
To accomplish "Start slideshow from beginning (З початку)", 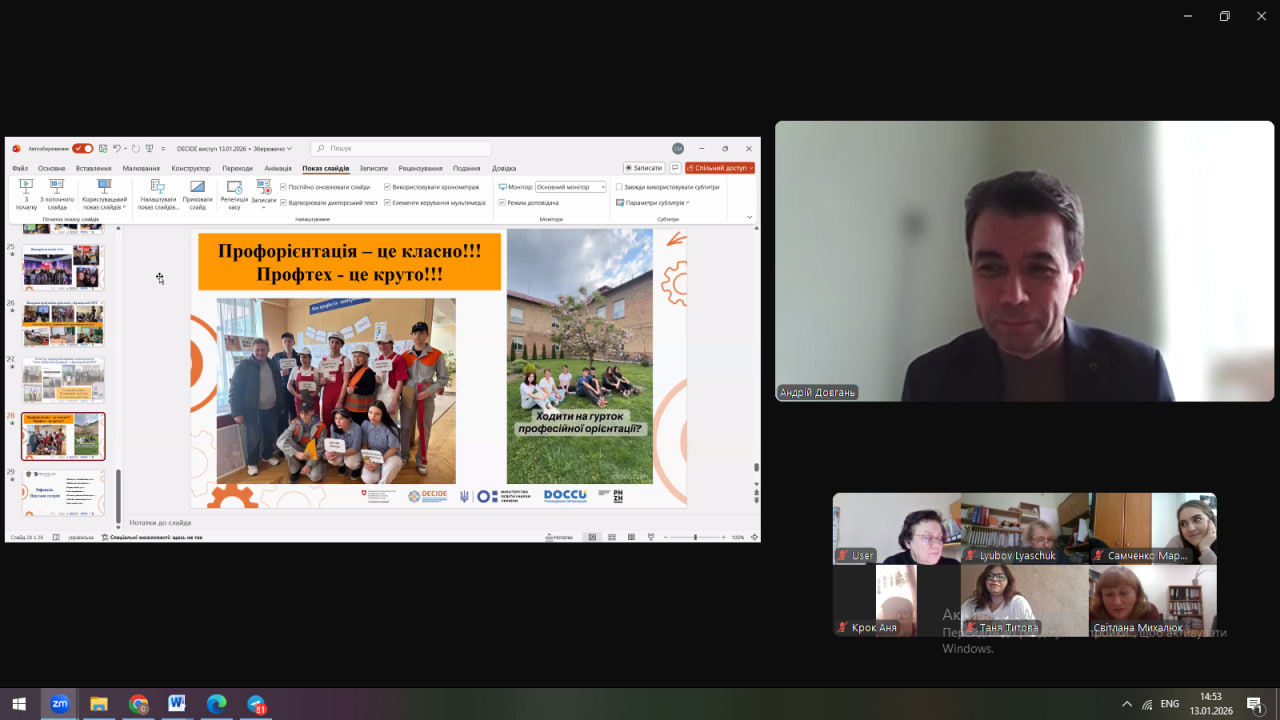I will [26, 194].
